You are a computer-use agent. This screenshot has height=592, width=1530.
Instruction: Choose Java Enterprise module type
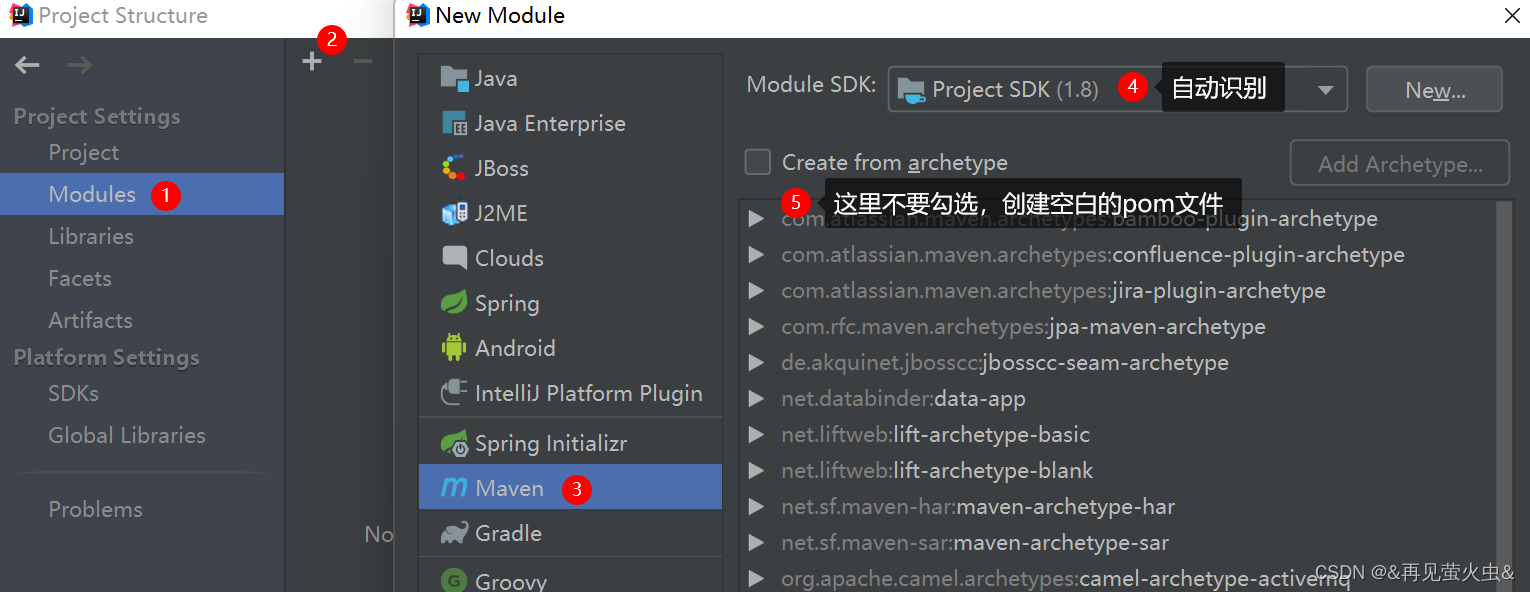click(x=570, y=123)
